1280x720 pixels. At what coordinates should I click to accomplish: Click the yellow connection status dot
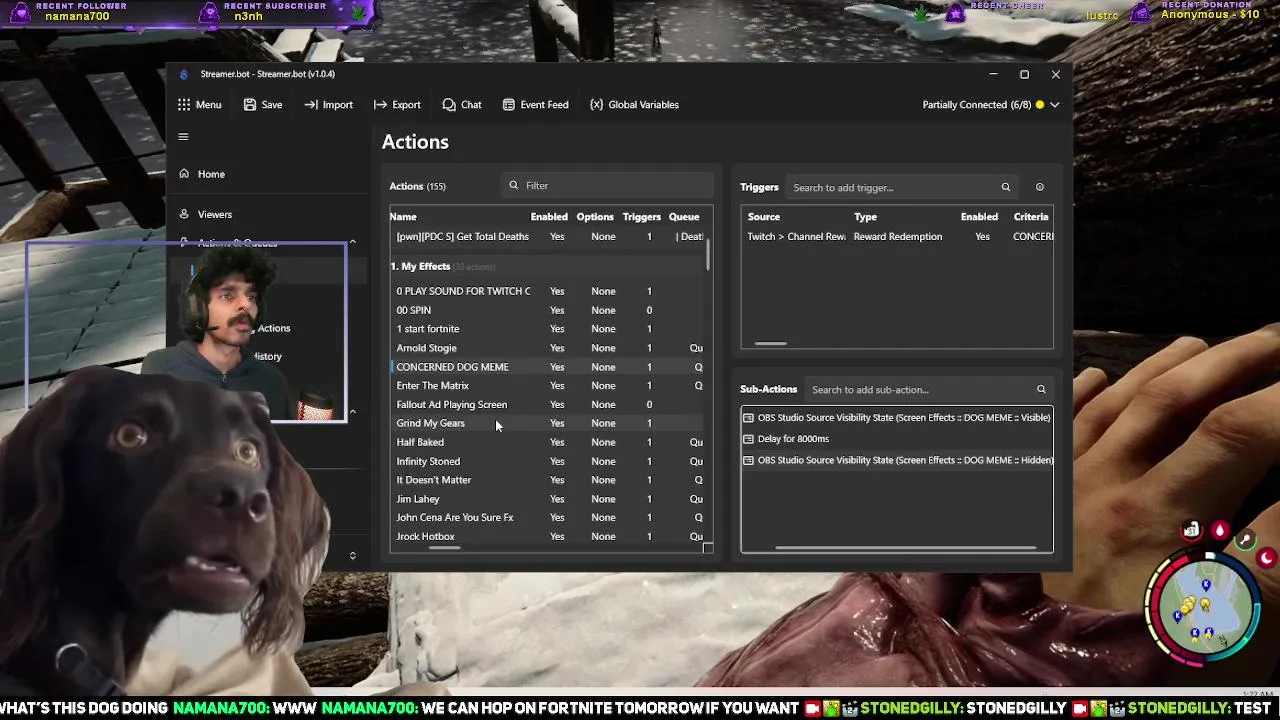click(1040, 104)
